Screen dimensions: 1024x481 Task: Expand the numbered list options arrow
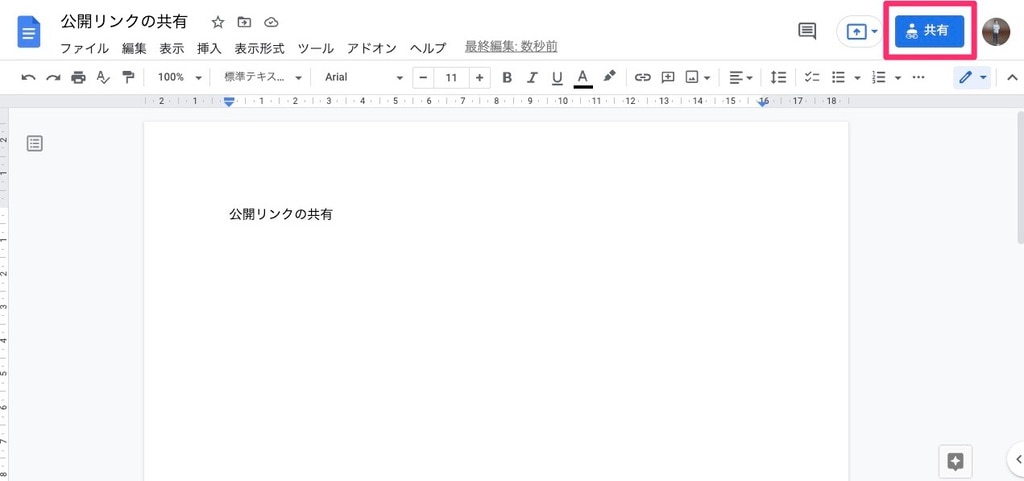898,78
